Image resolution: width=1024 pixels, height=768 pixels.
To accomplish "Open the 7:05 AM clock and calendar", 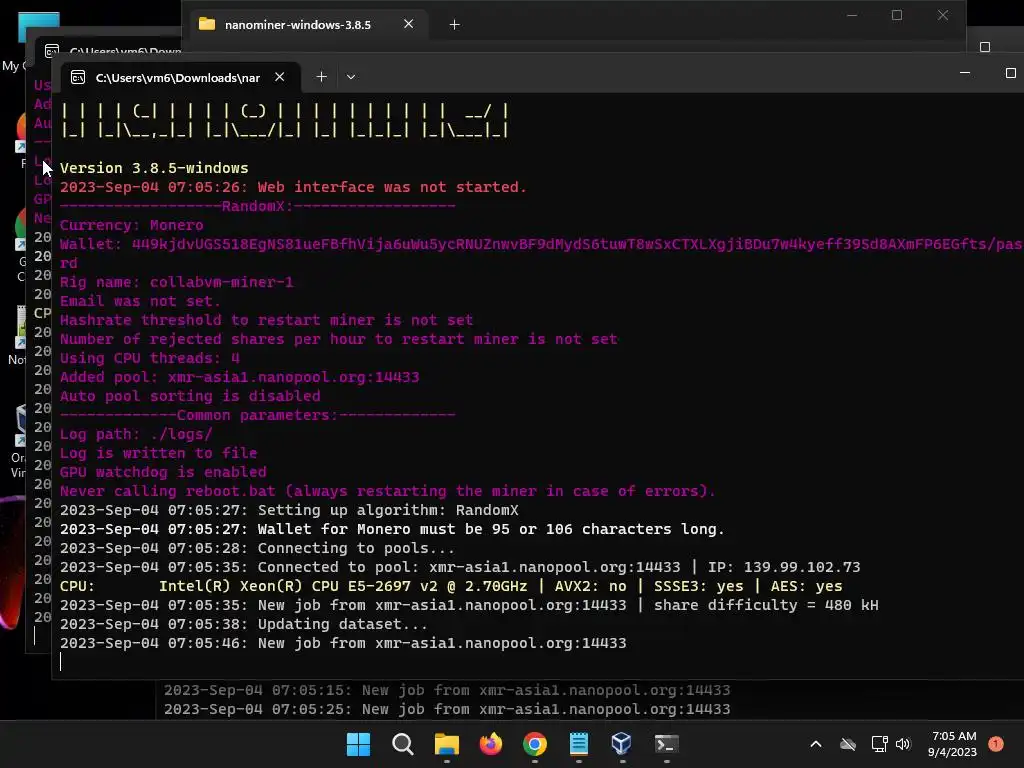I will click(952, 744).
